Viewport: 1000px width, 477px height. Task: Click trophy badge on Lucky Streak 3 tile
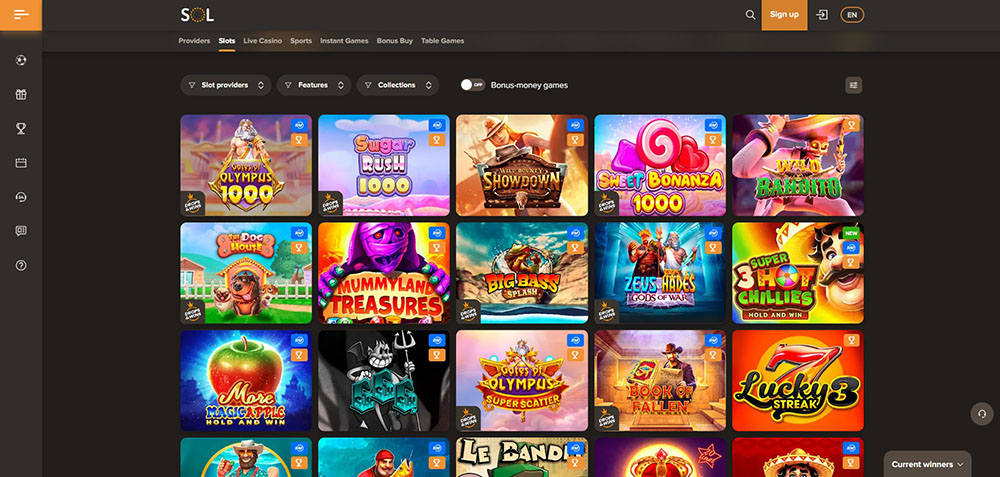click(x=851, y=341)
